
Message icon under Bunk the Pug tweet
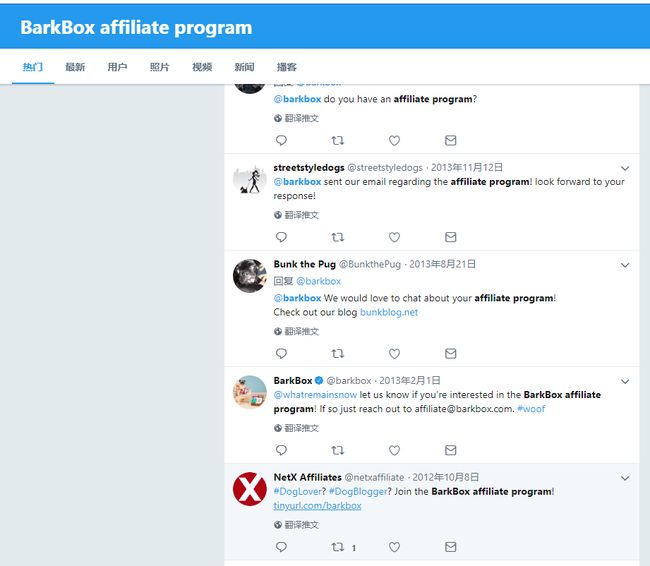(451, 354)
